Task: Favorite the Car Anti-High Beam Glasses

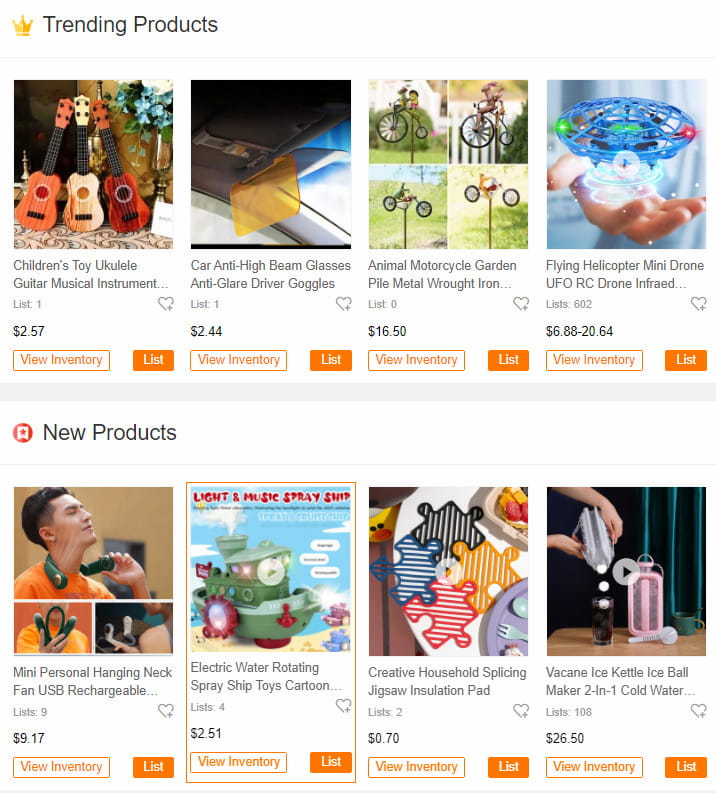Action: point(344,304)
